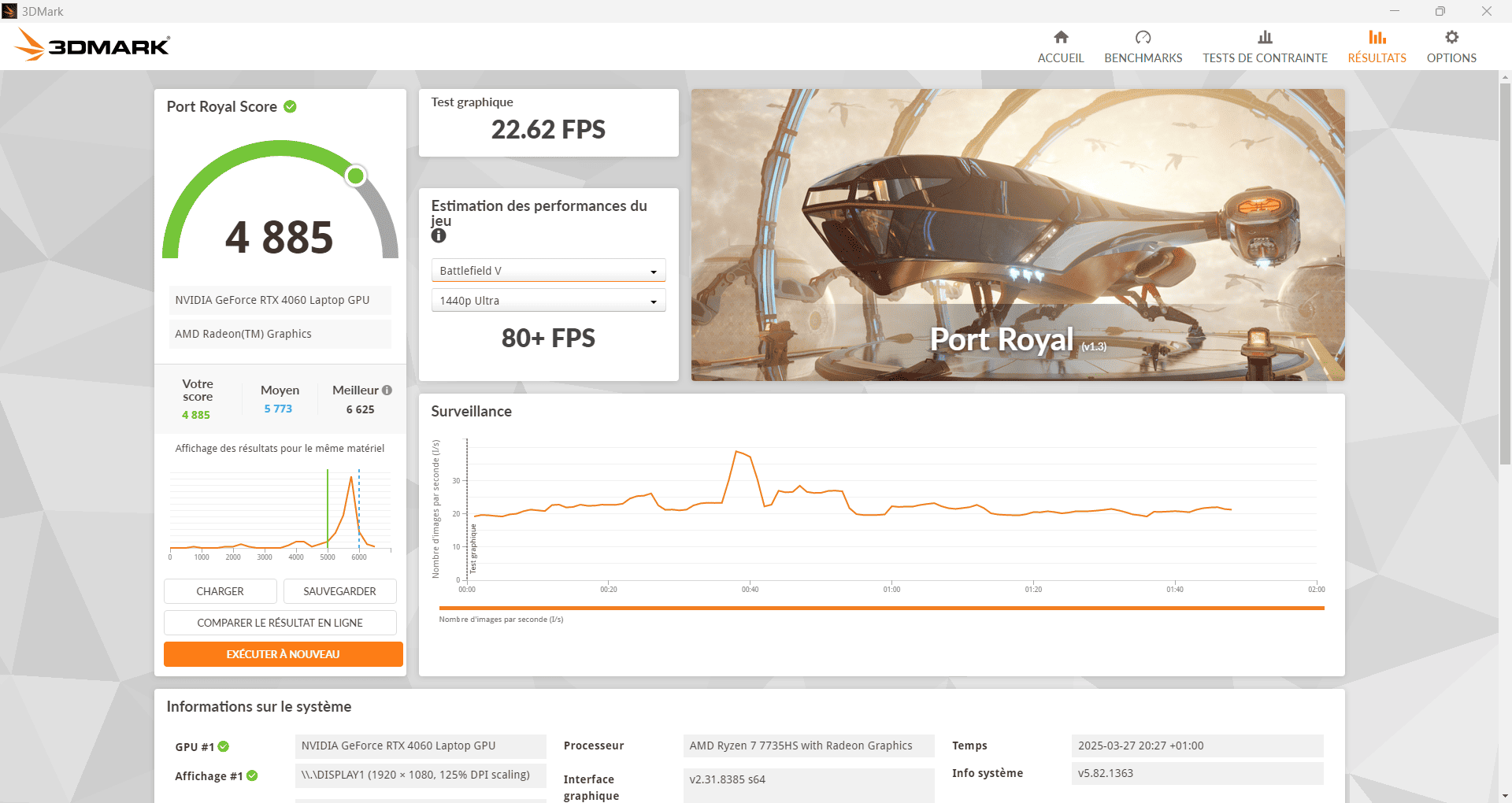Click the GPU #1 NVIDIA GeForce RTX 4060 value
The image size is (1512, 803).
click(x=421, y=746)
